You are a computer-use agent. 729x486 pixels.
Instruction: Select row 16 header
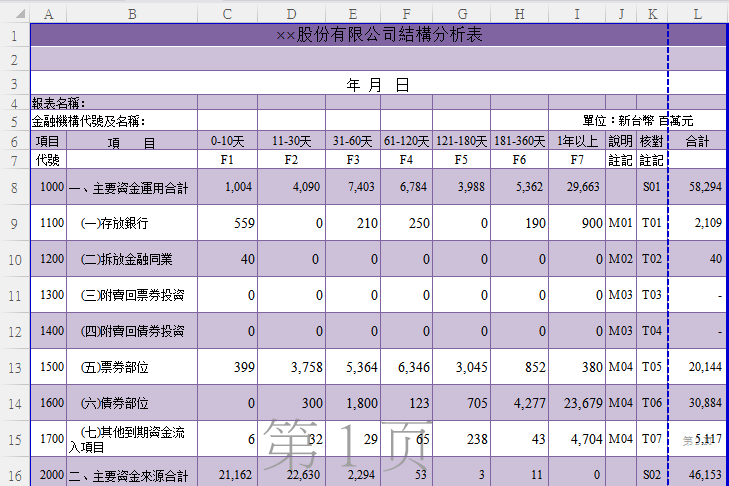pyautogui.click(x=14, y=475)
